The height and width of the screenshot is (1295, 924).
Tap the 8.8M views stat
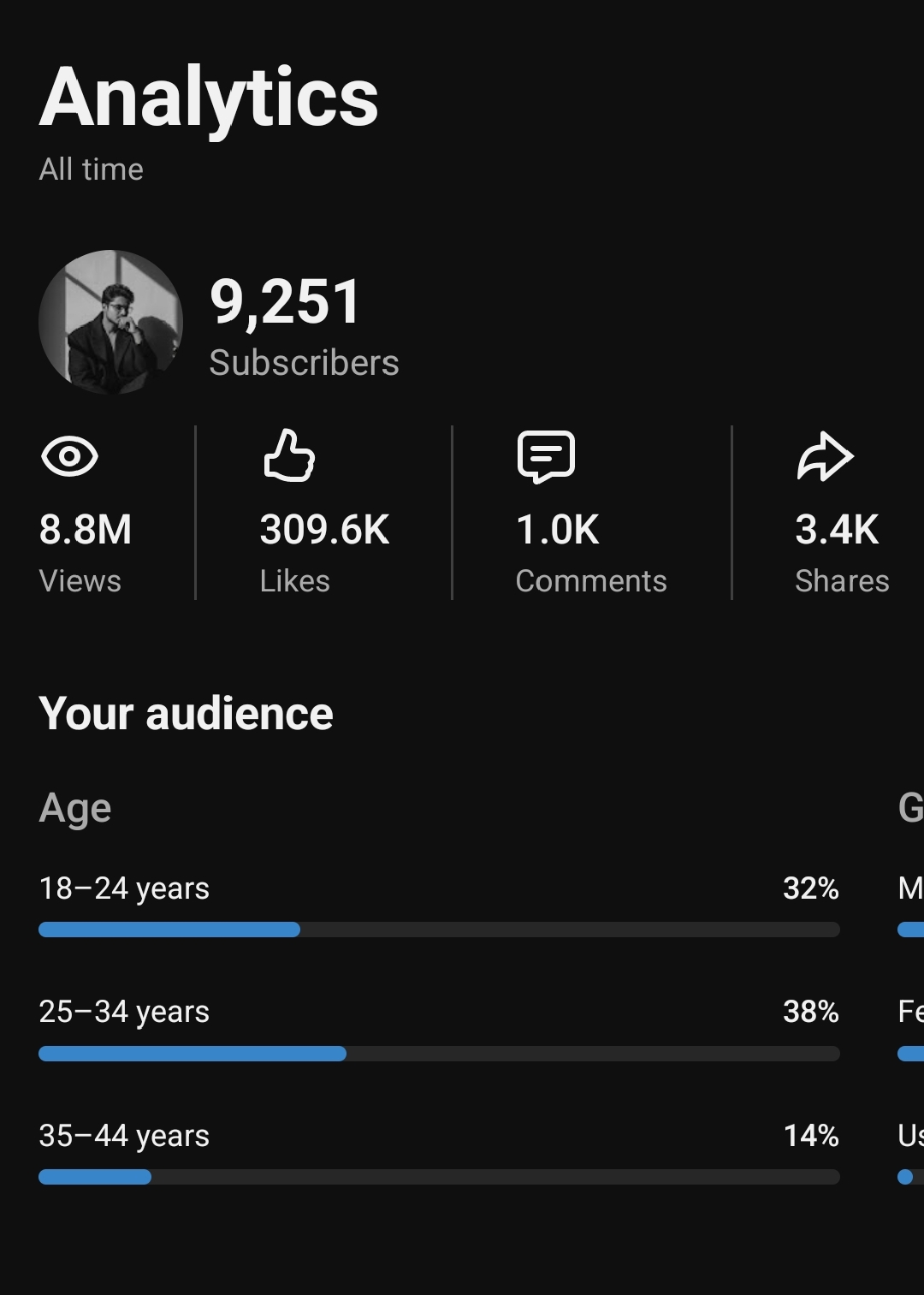click(x=86, y=530)
